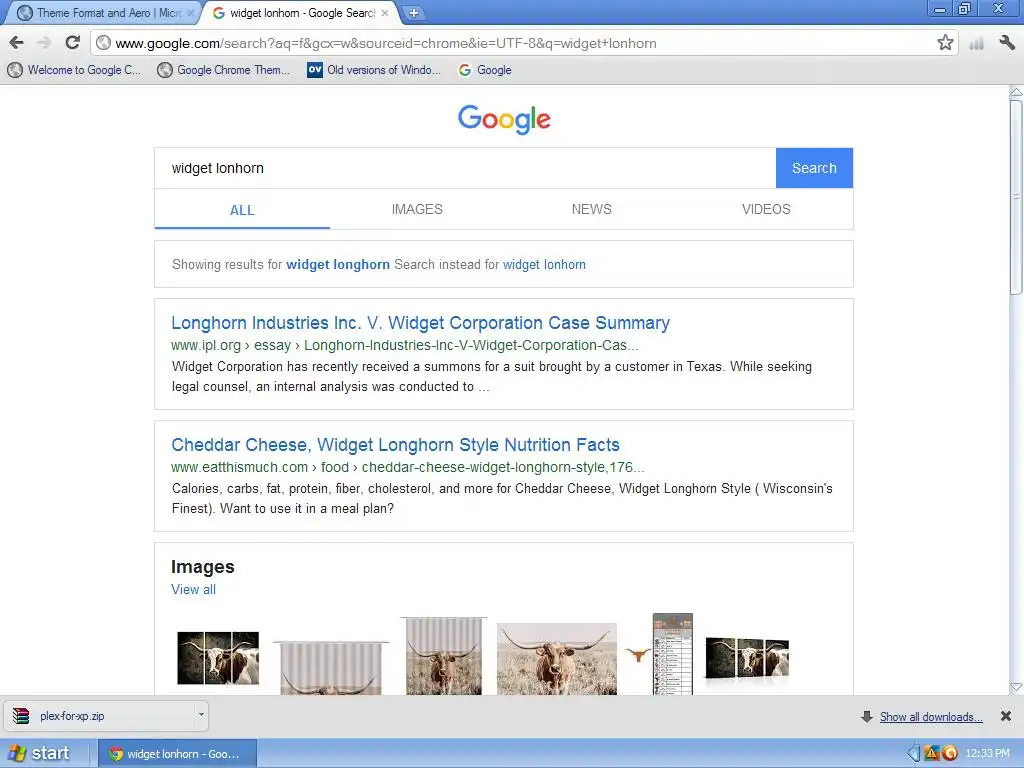Click the Google logo

504,119
